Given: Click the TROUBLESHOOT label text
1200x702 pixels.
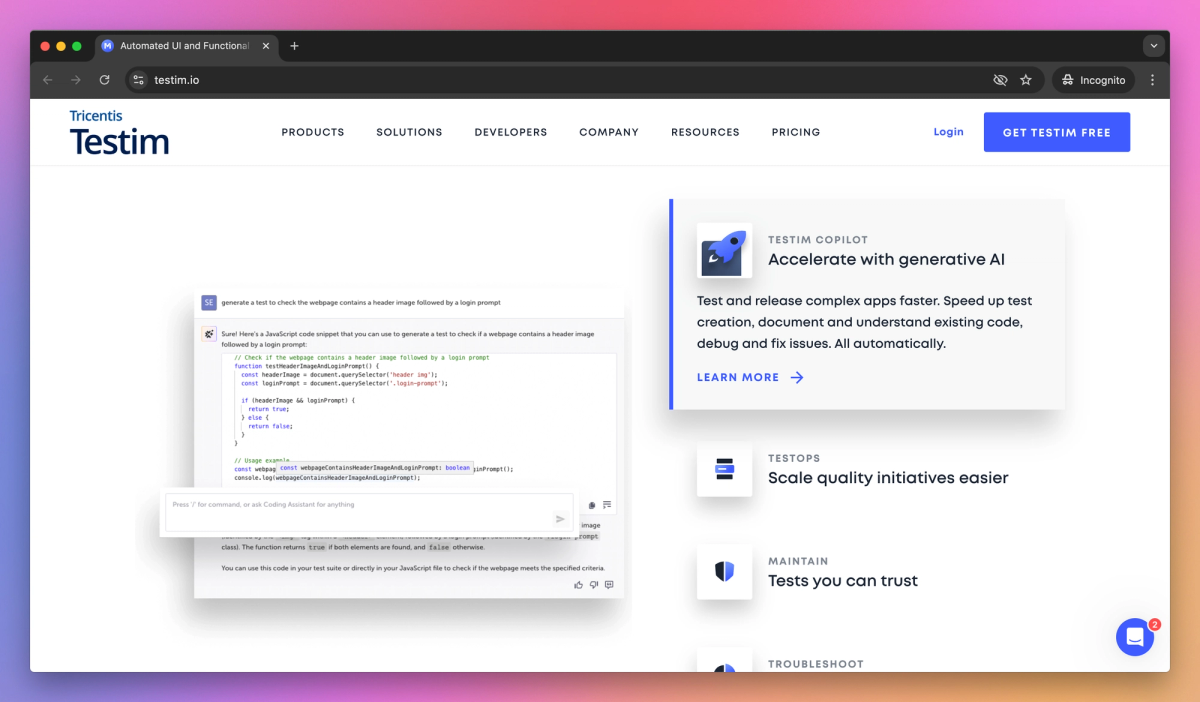Looking at the screenshot, I should pyautogui.click(x=816, y=664).
